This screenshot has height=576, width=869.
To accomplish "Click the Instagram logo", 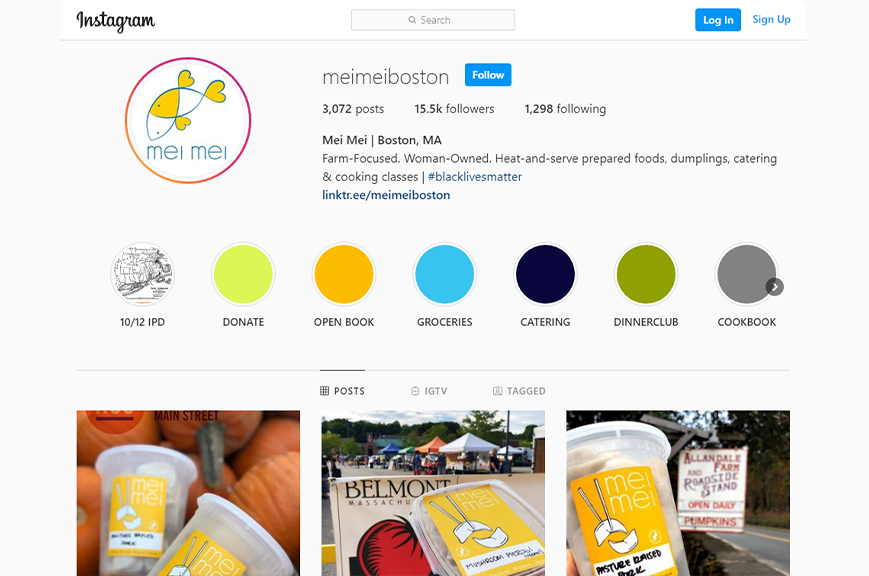I will point(116,21).
